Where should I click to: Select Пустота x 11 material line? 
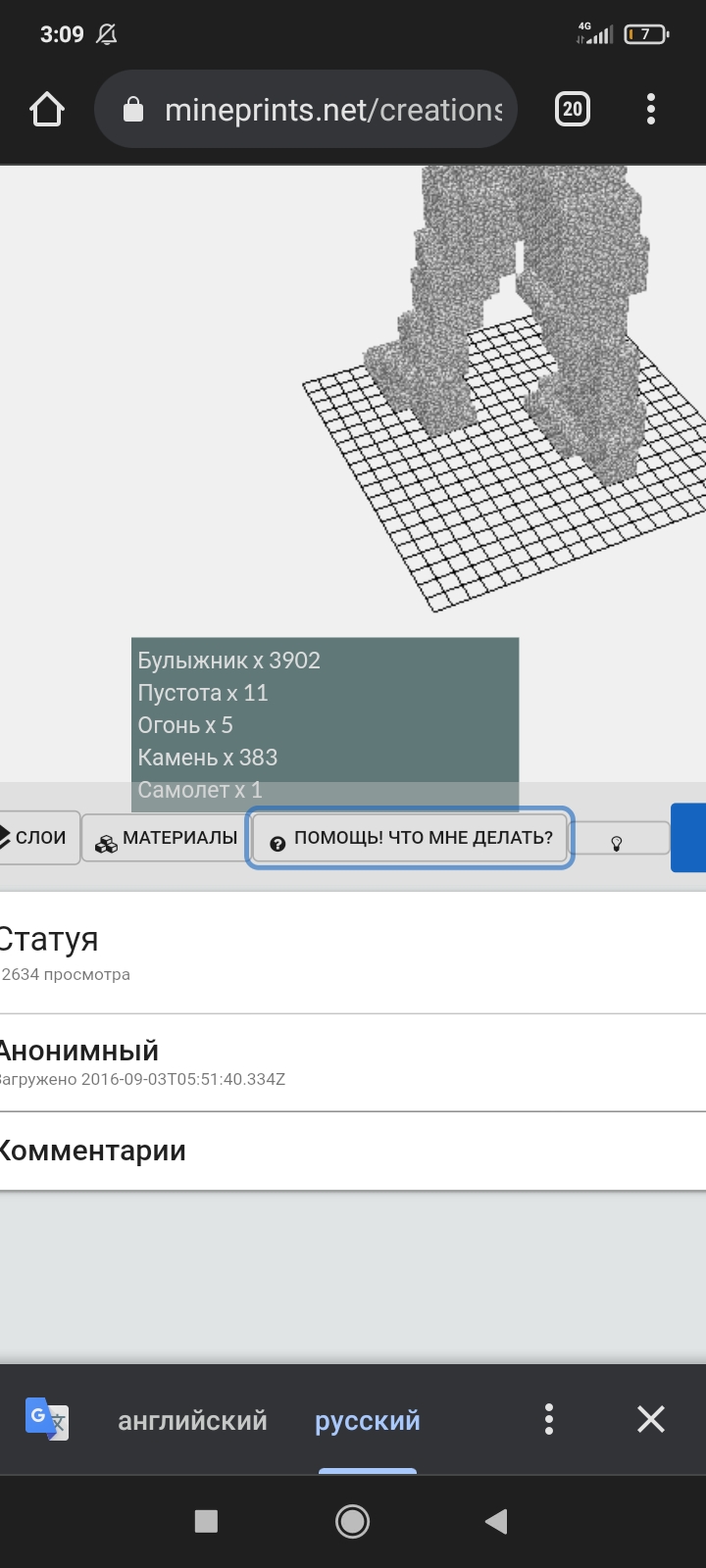pyautogui.click(x=203, y=693)
